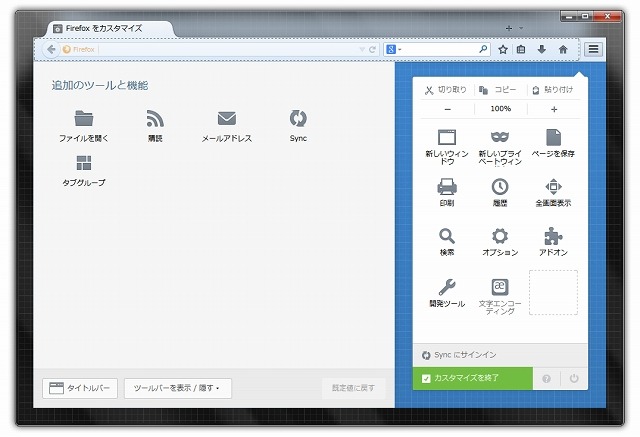Select the Tab Groups icon
The image size is (640, 437).
(x=84, y=163)
